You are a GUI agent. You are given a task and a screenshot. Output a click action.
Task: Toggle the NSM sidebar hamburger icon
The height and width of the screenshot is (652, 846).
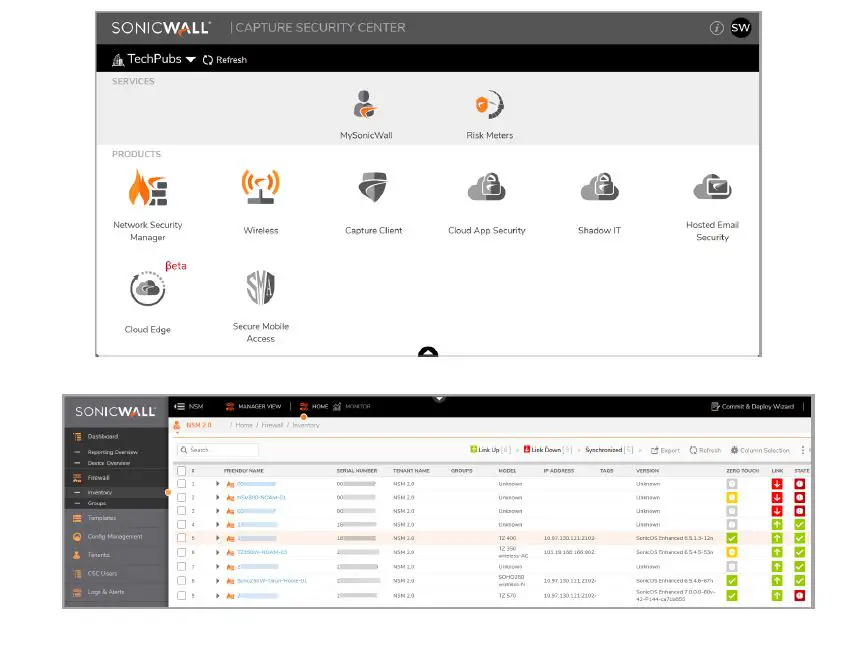[180, 406]
